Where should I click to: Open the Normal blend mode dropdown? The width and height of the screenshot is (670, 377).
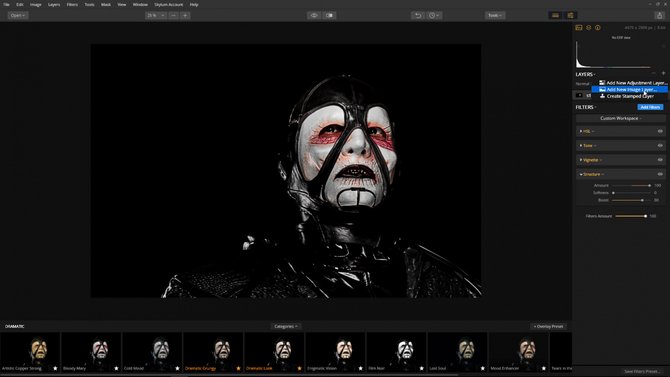pos(583,84)
